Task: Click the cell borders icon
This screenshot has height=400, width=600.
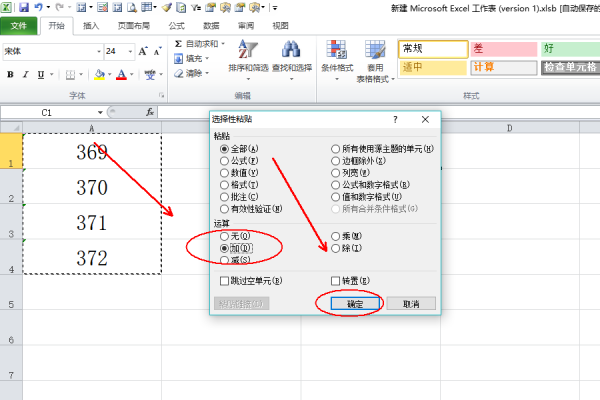Action: [x=70, y=74]
